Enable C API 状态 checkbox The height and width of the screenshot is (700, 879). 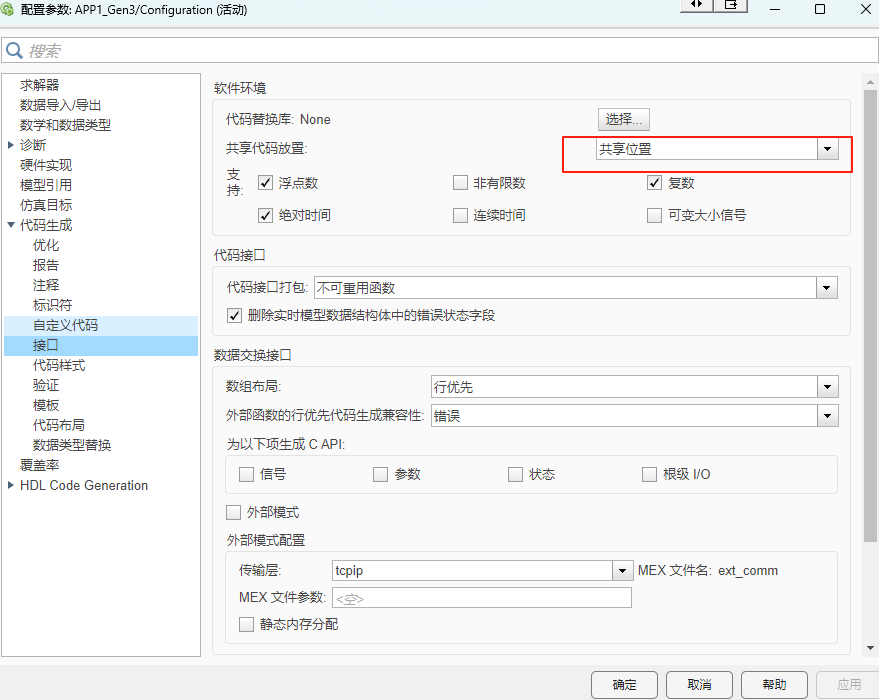pyautogui.click(x=515, y=475)
